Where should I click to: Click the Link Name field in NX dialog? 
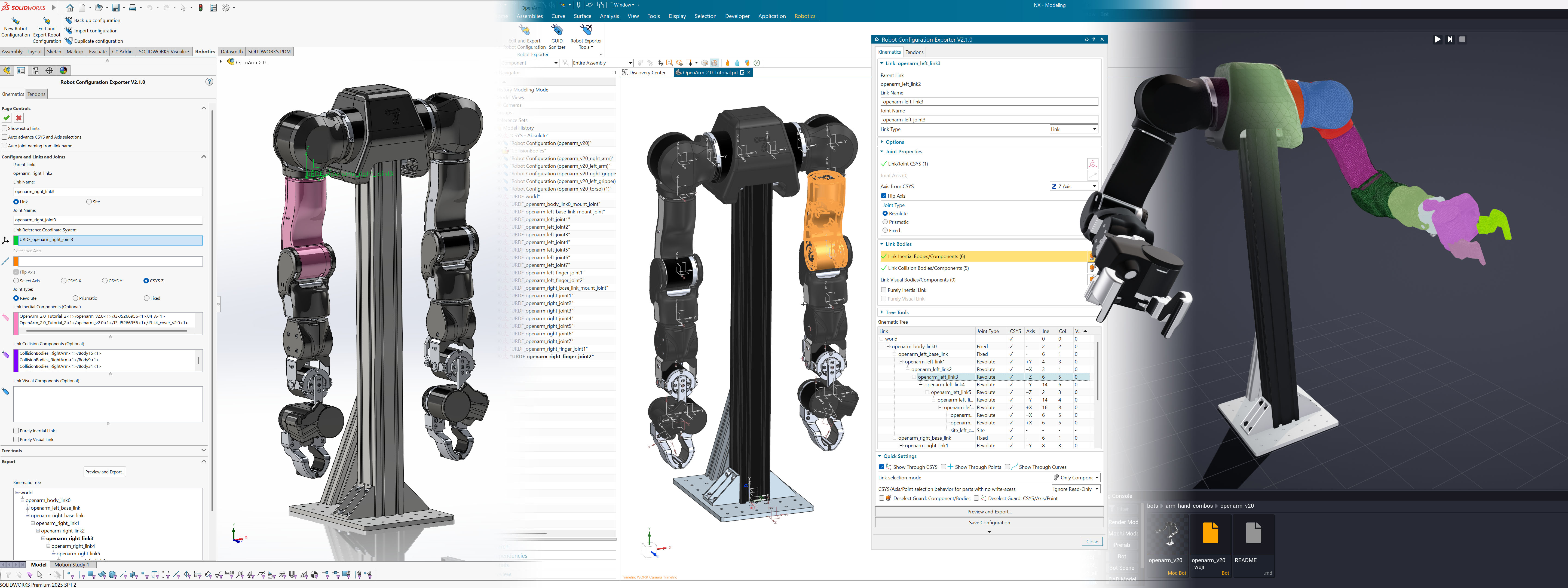tap(989, 102)
